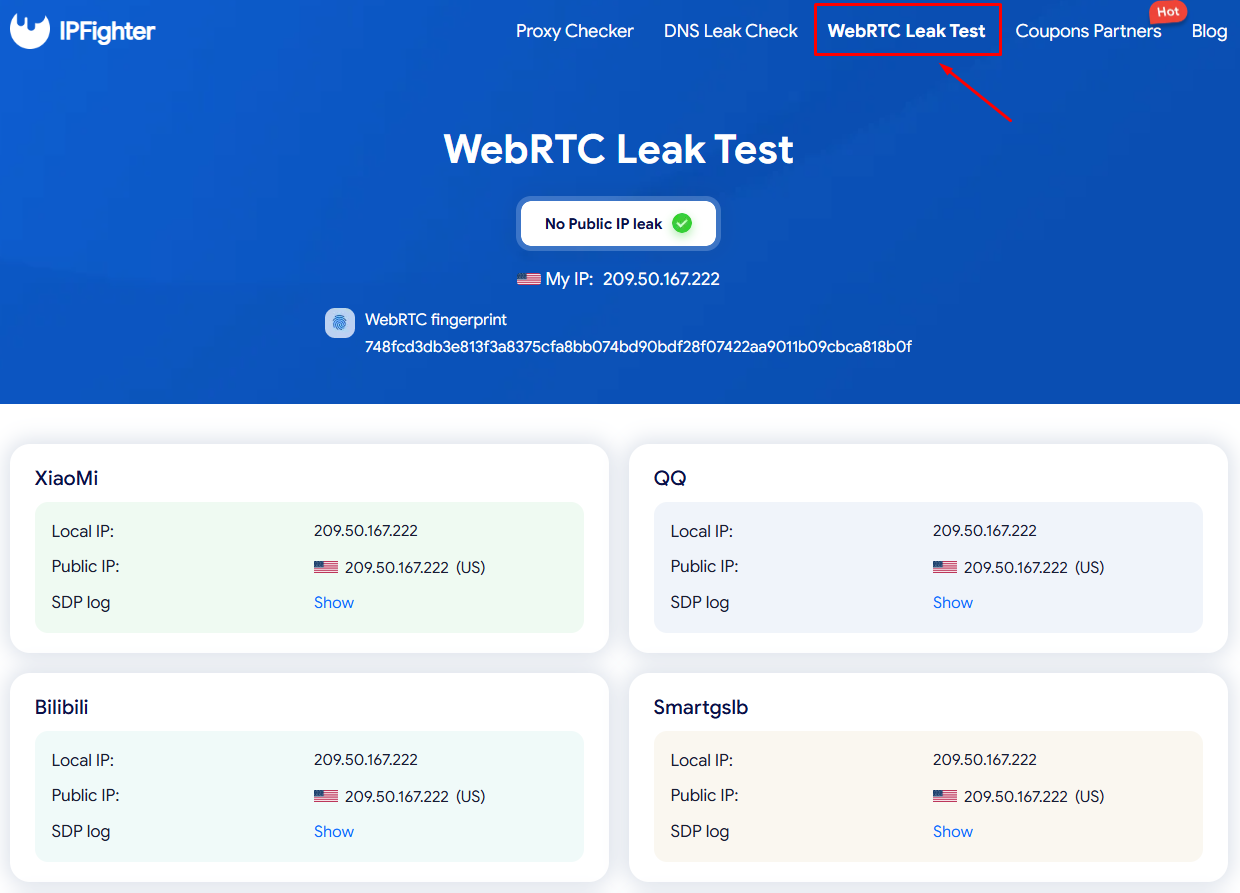Select the Smartgslb Local IP value
The width and height of the screenshot is (1240, 893).
pos(985,760)
